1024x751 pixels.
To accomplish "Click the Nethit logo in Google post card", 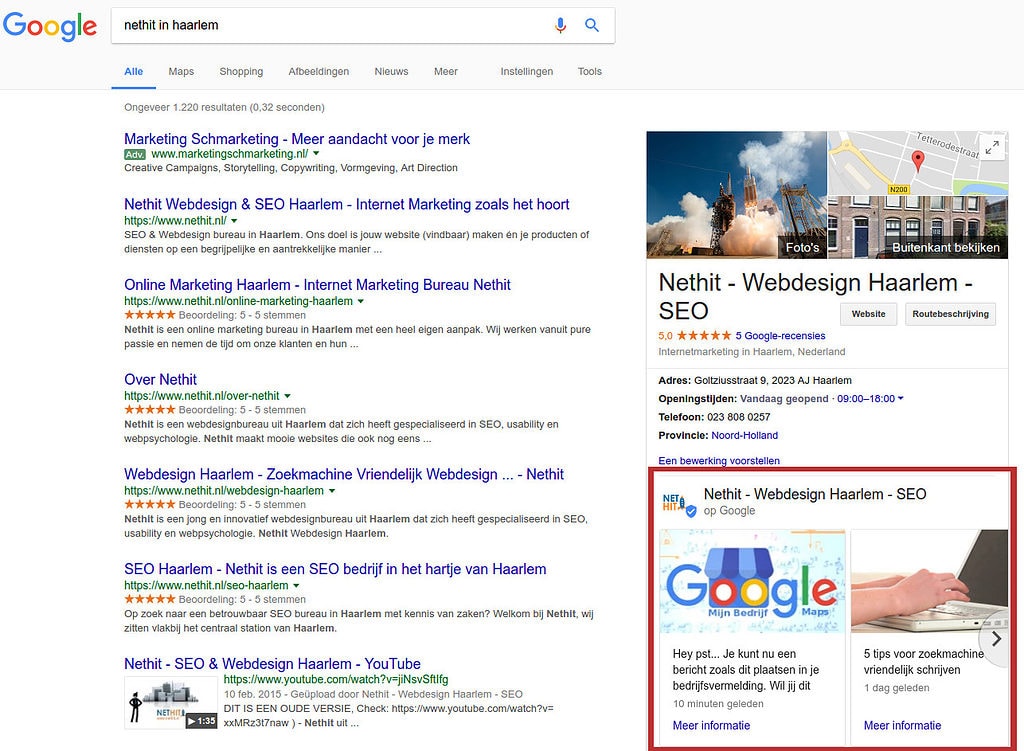I will (679, 503).
